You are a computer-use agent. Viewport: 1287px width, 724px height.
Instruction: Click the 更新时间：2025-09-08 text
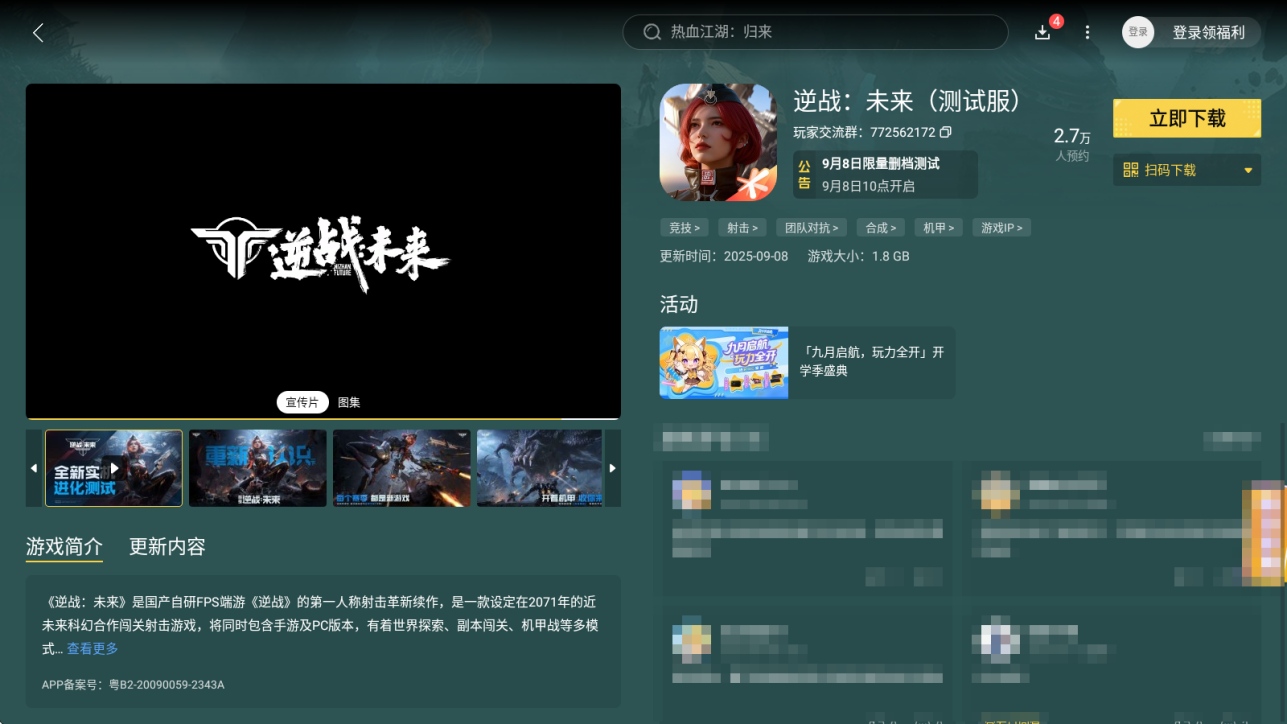pyautogui.click(x=724, y=257)
